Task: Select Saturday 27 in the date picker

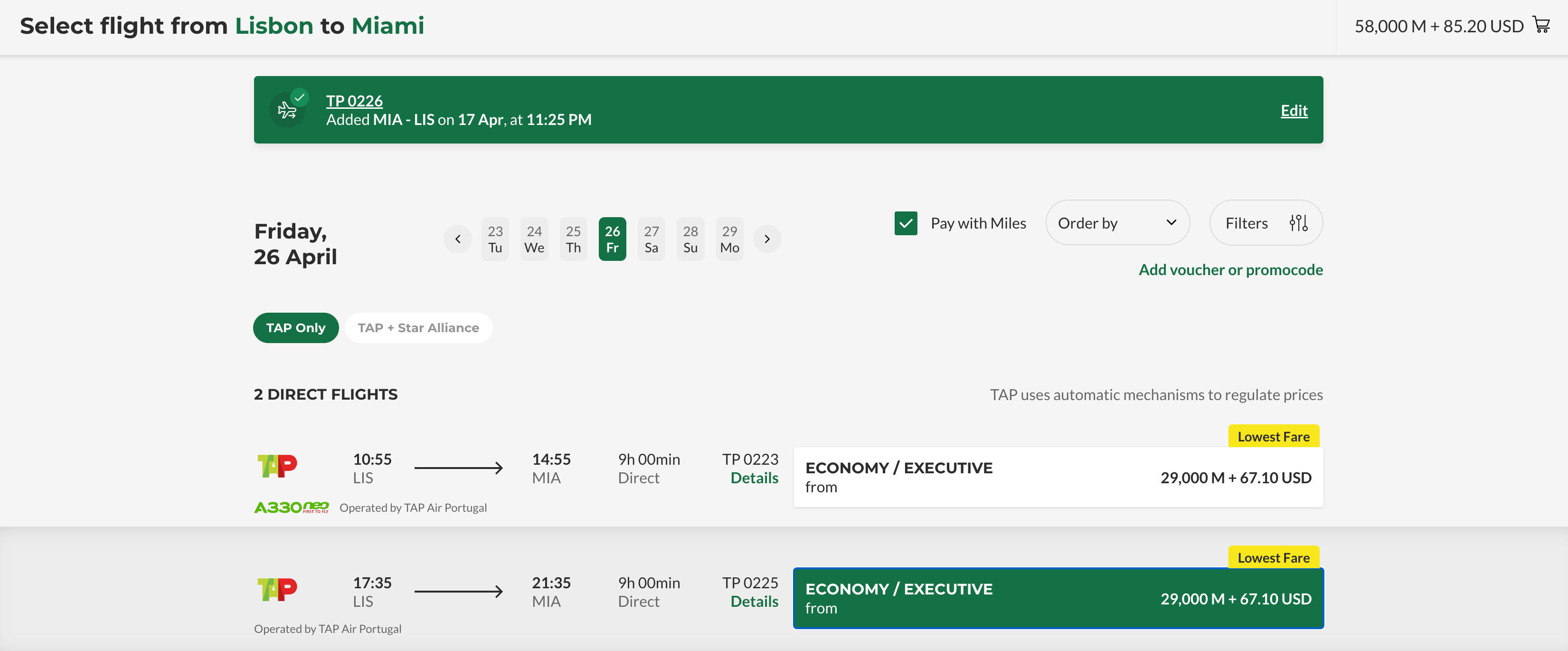Action: (x=652, y=239)
